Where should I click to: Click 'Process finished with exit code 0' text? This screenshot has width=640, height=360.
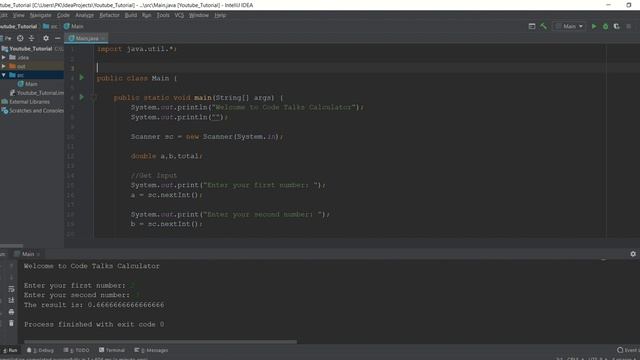point(94,324)
